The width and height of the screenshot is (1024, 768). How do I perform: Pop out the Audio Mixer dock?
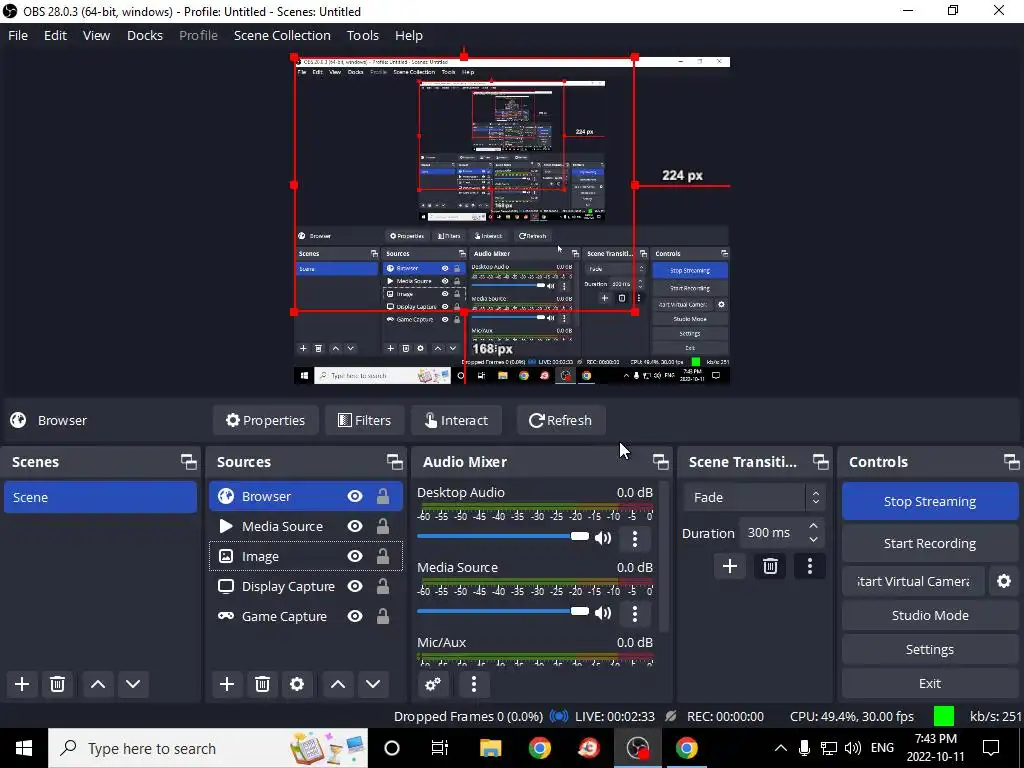click(661, 462)
